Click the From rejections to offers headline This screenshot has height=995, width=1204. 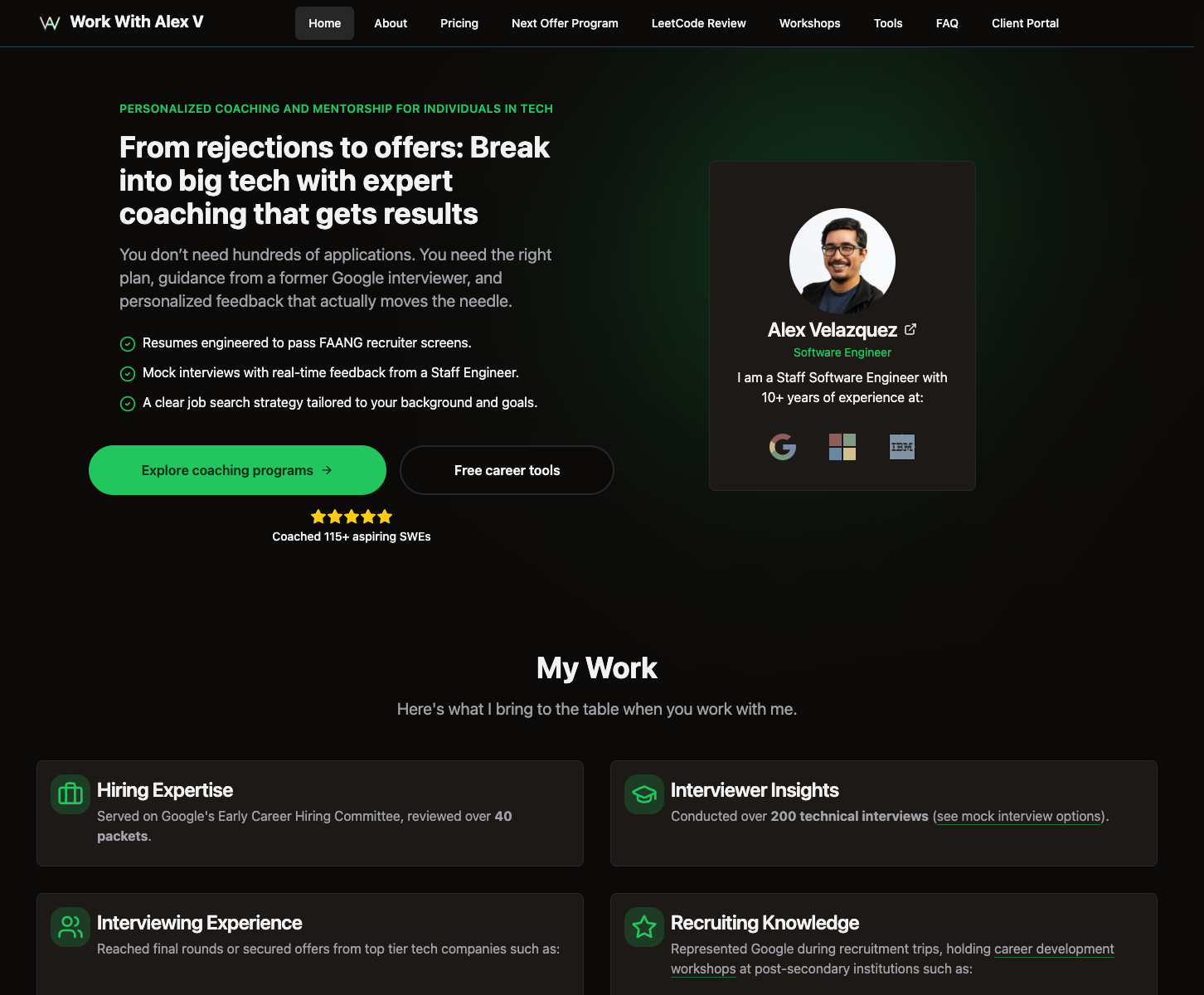point(334,181)
